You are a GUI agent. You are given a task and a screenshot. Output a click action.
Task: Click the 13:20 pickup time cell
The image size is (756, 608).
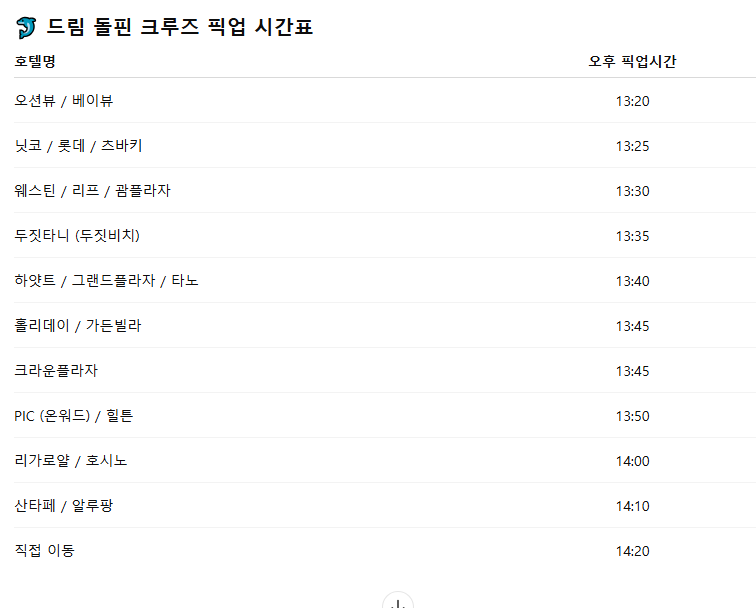(632, 101)
